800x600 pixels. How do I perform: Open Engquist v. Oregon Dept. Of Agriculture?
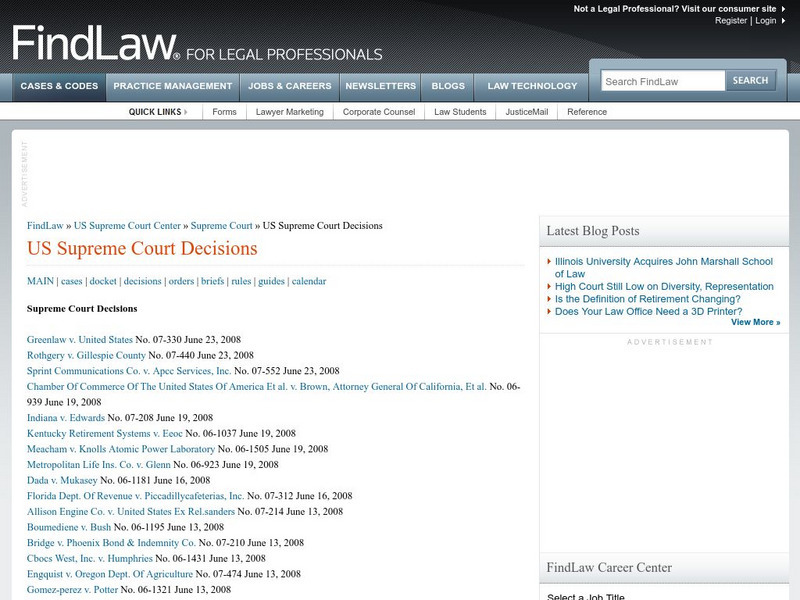pyautogui.click(x=110, y=574)
